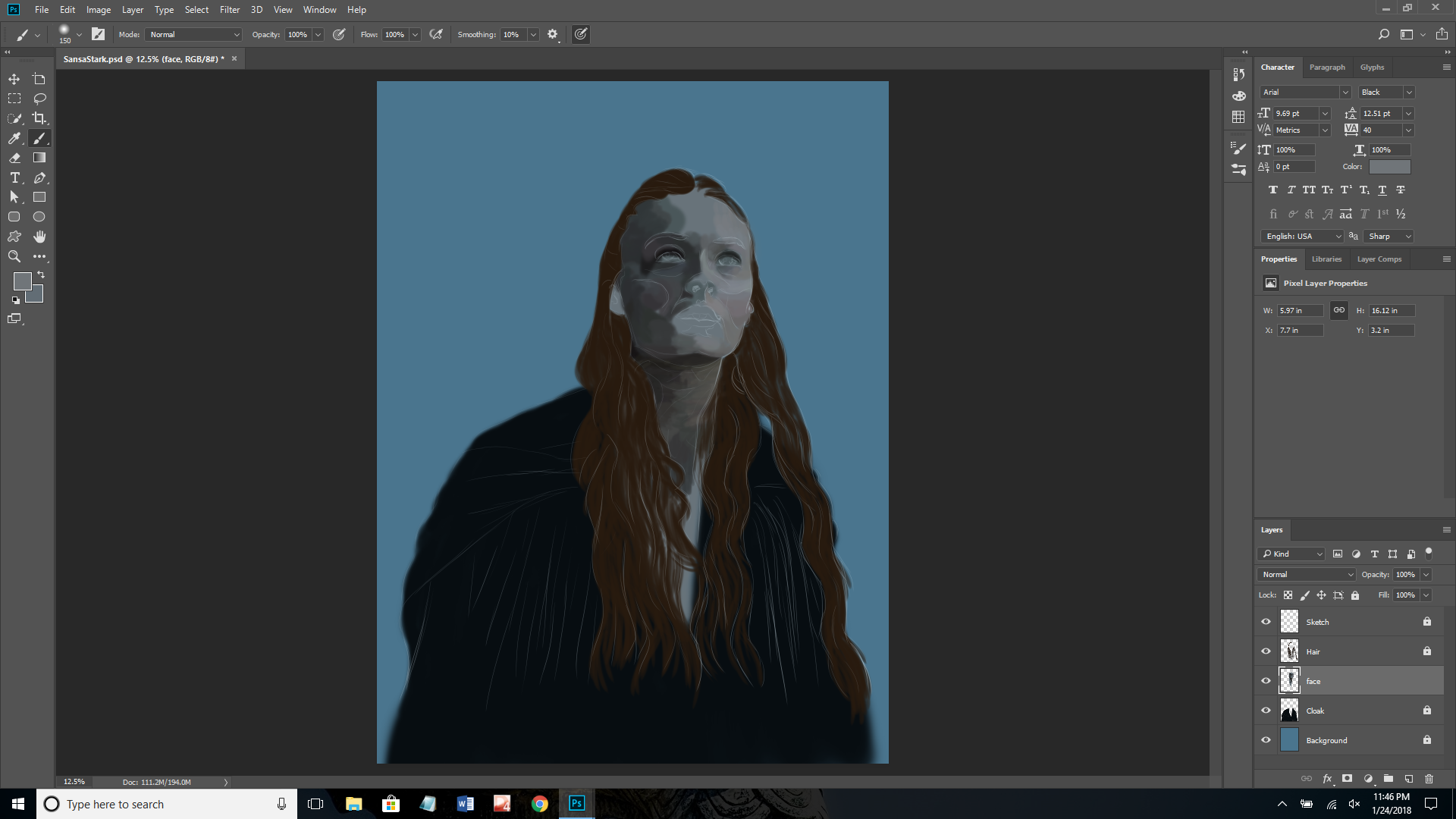Select the Brush tool in toolbox

tap(39, 138)
